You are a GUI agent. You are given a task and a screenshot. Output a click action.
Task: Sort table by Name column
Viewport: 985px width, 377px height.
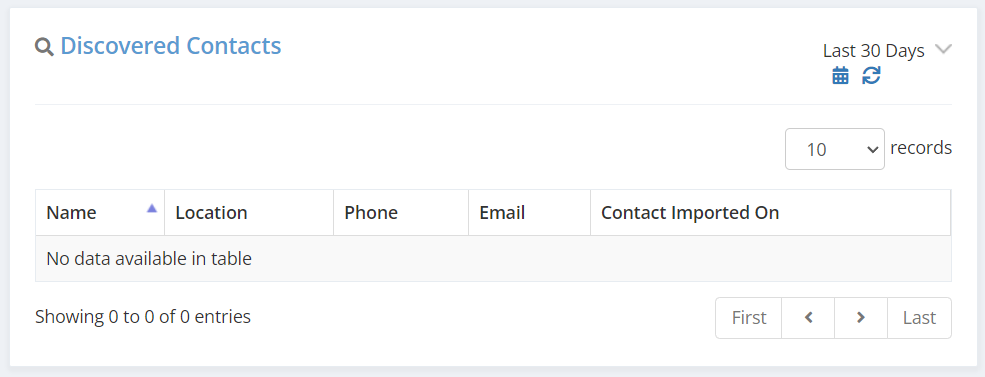[x=100, y=213]
